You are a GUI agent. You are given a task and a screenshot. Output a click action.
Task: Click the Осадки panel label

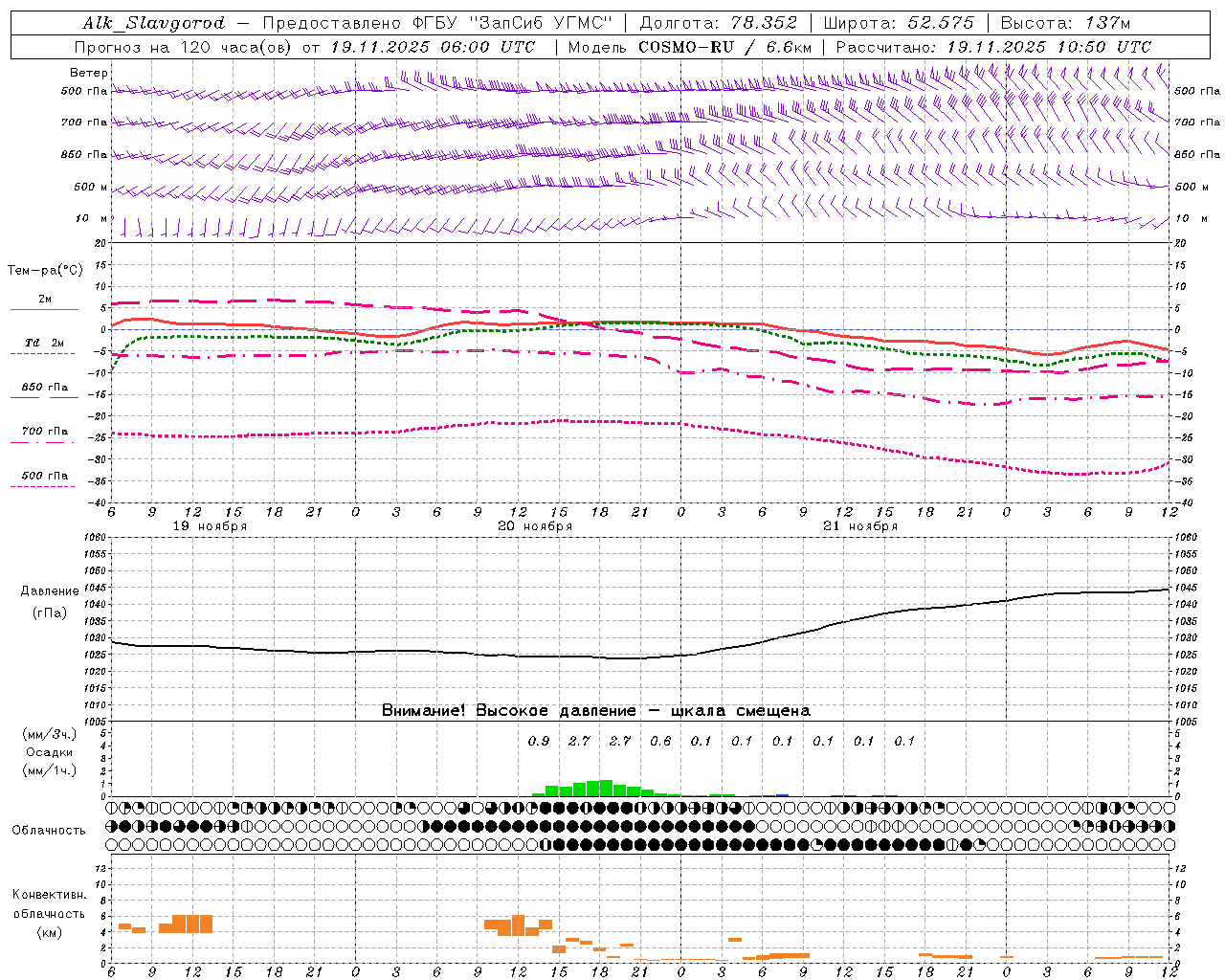[x=50, y=752]
